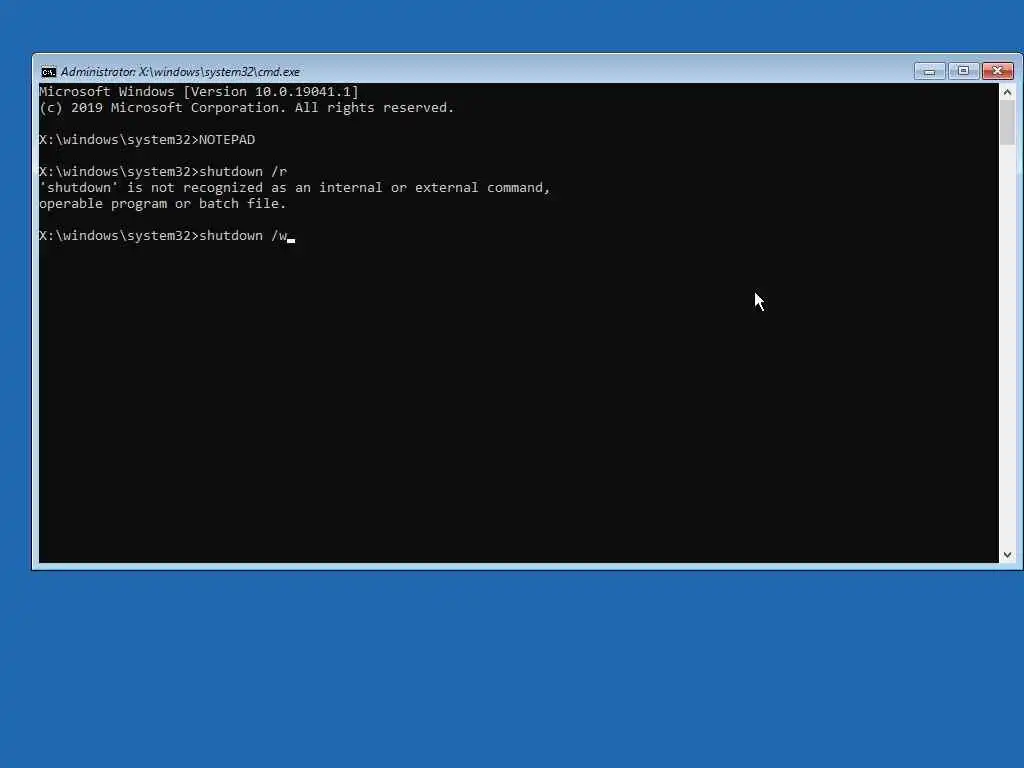Click the 'shutdown /r' command line

click(163, 172)
